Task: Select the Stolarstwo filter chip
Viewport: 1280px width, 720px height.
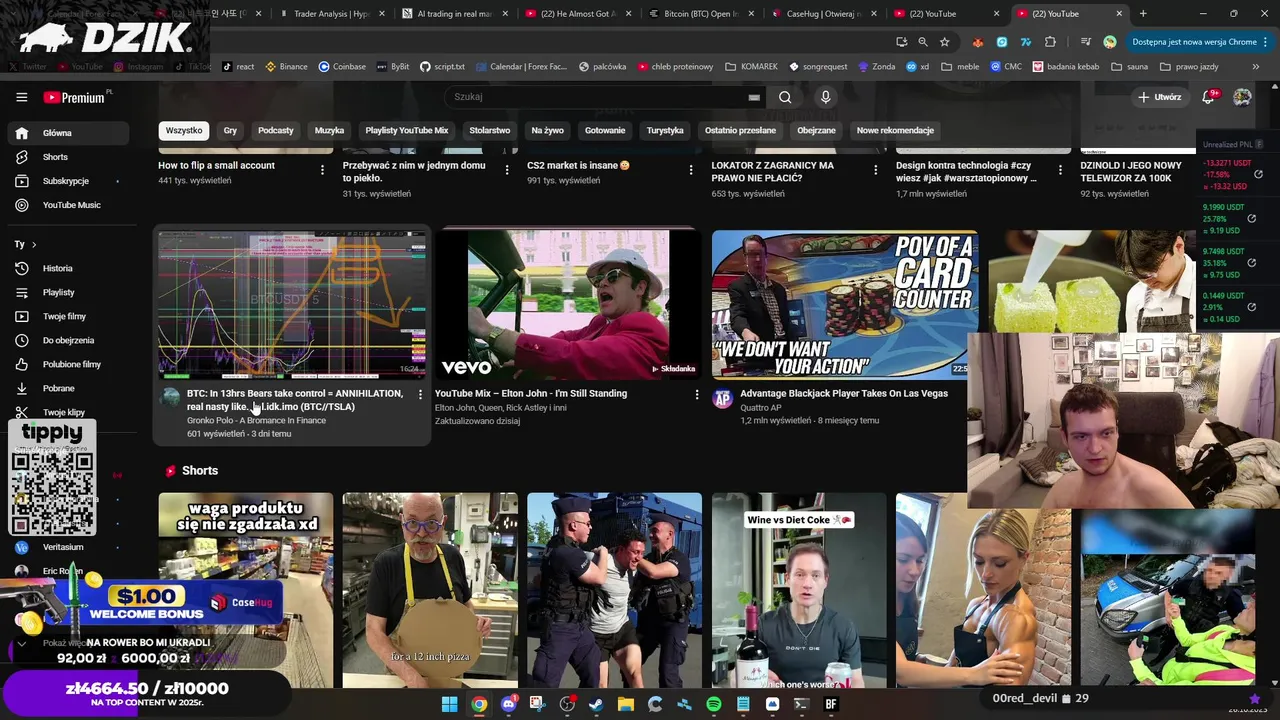Action: pos(490,130)
